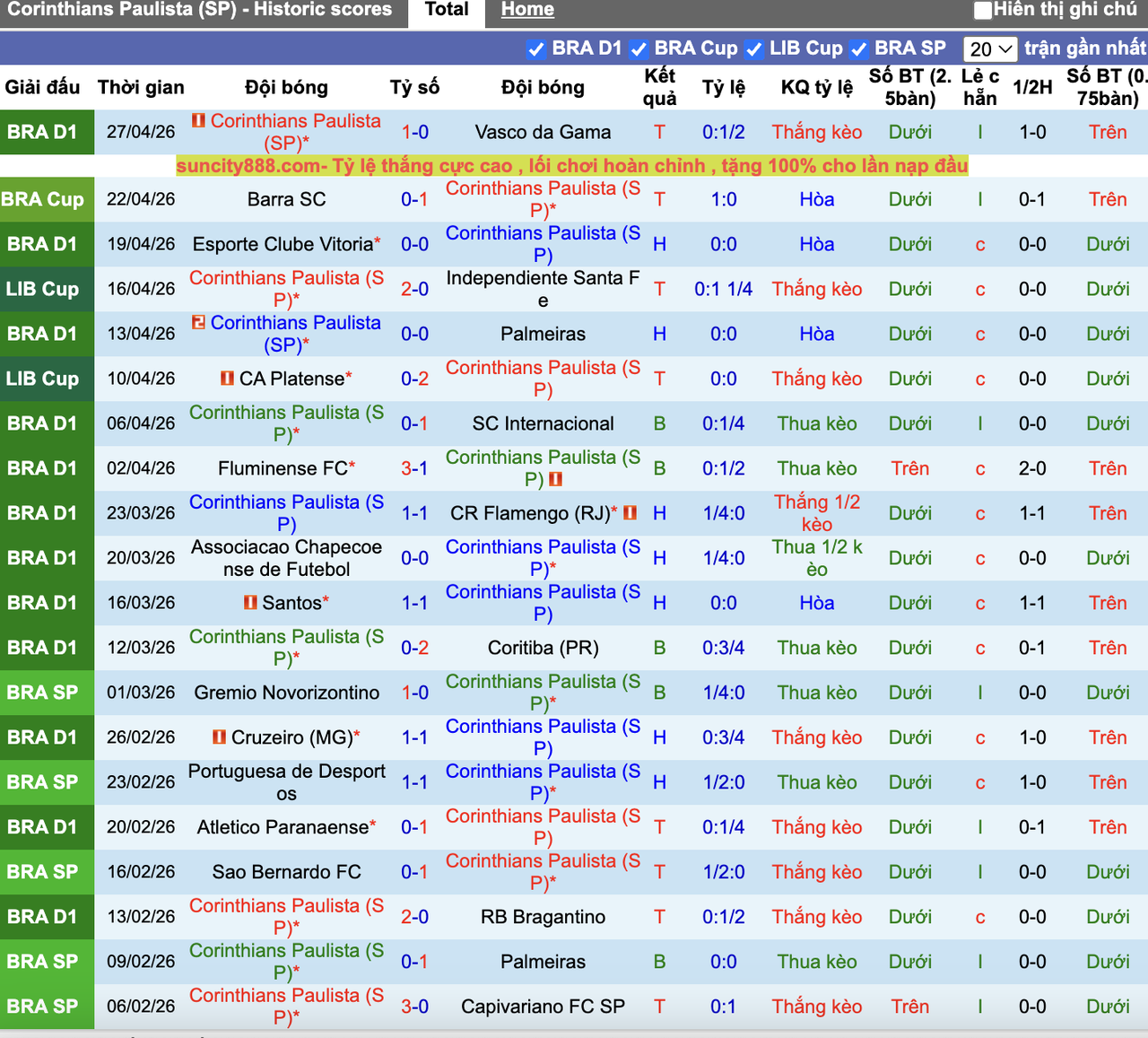The height and width of the screenshot is (1038, 1148).
Task: Click the Thời gian column header
Action: click(x=141, y=87)
